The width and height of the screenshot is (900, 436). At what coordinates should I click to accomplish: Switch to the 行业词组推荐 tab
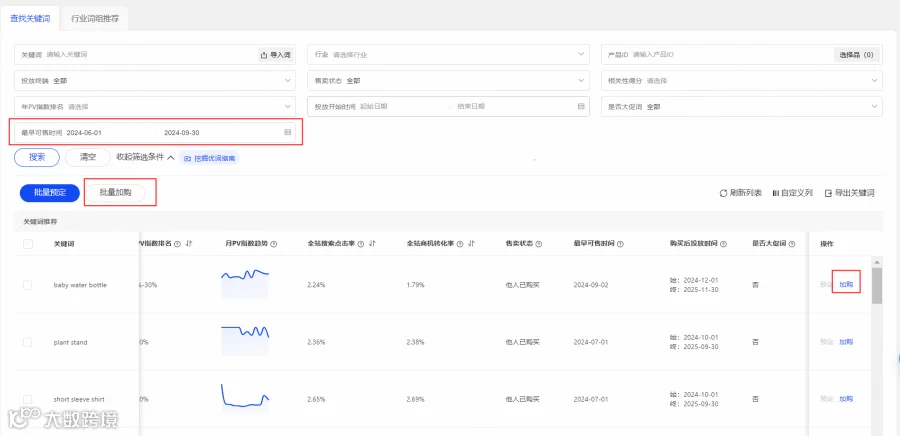95,18
